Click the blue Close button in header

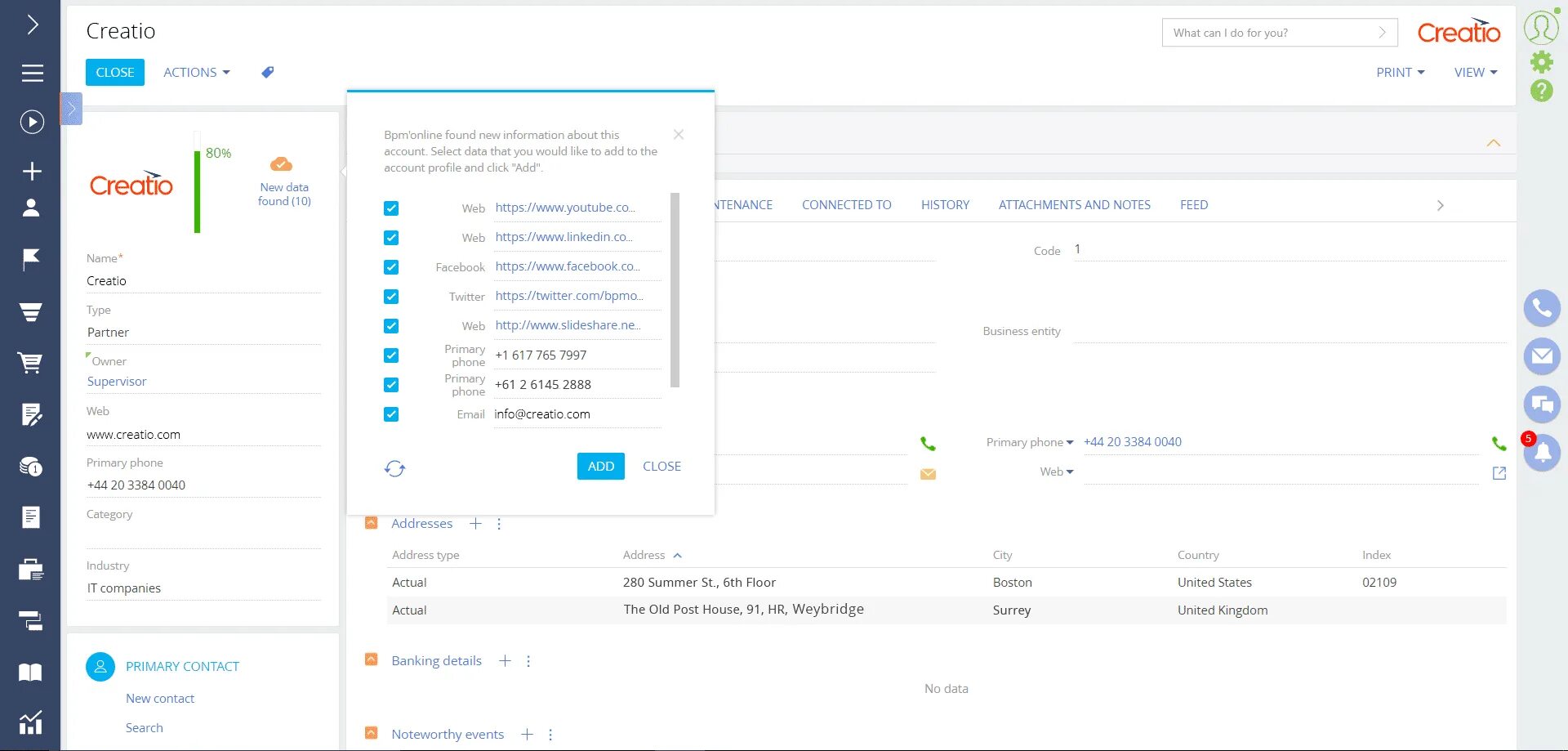tap(115, 73)
